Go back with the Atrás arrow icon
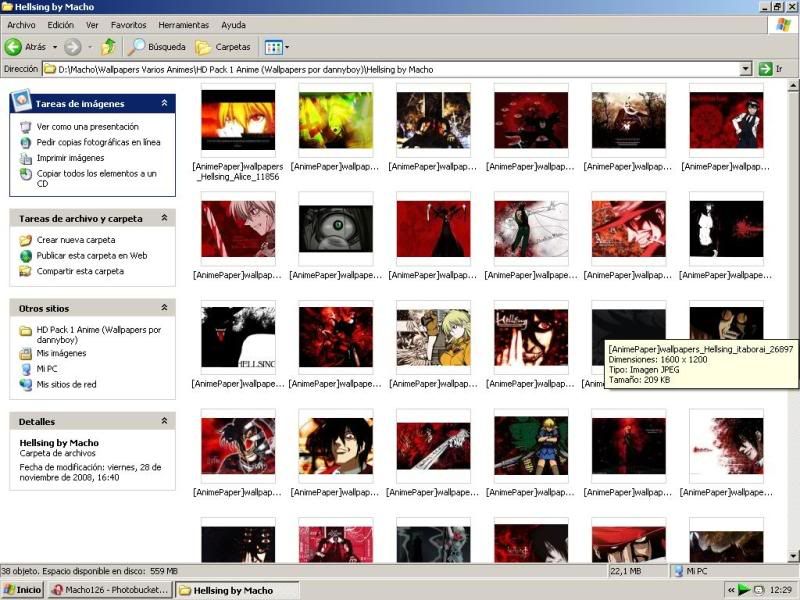Screen dimensions: 800x600 [x=13, y=47]
